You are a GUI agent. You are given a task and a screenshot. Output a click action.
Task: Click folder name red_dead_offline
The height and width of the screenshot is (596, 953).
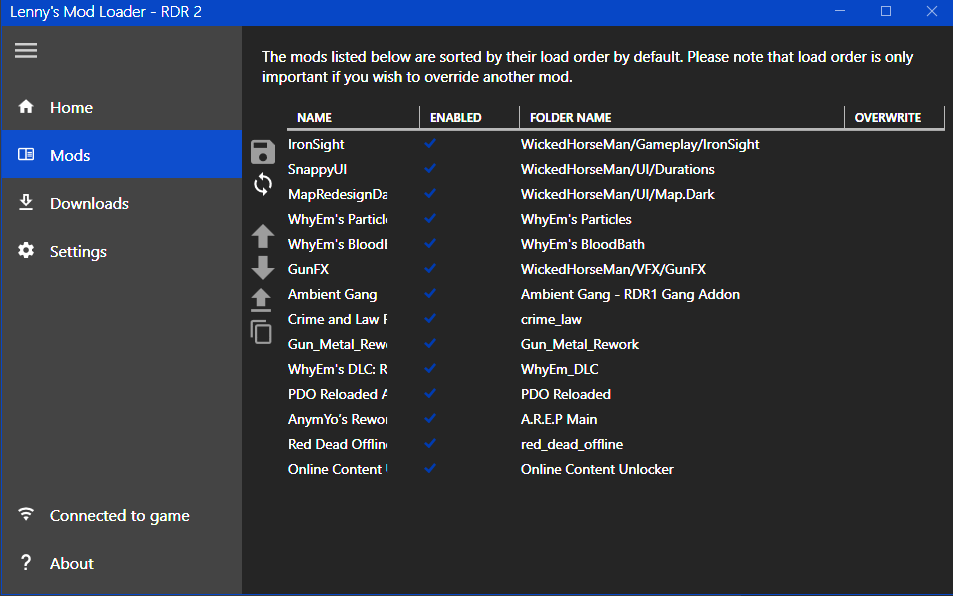572,444
